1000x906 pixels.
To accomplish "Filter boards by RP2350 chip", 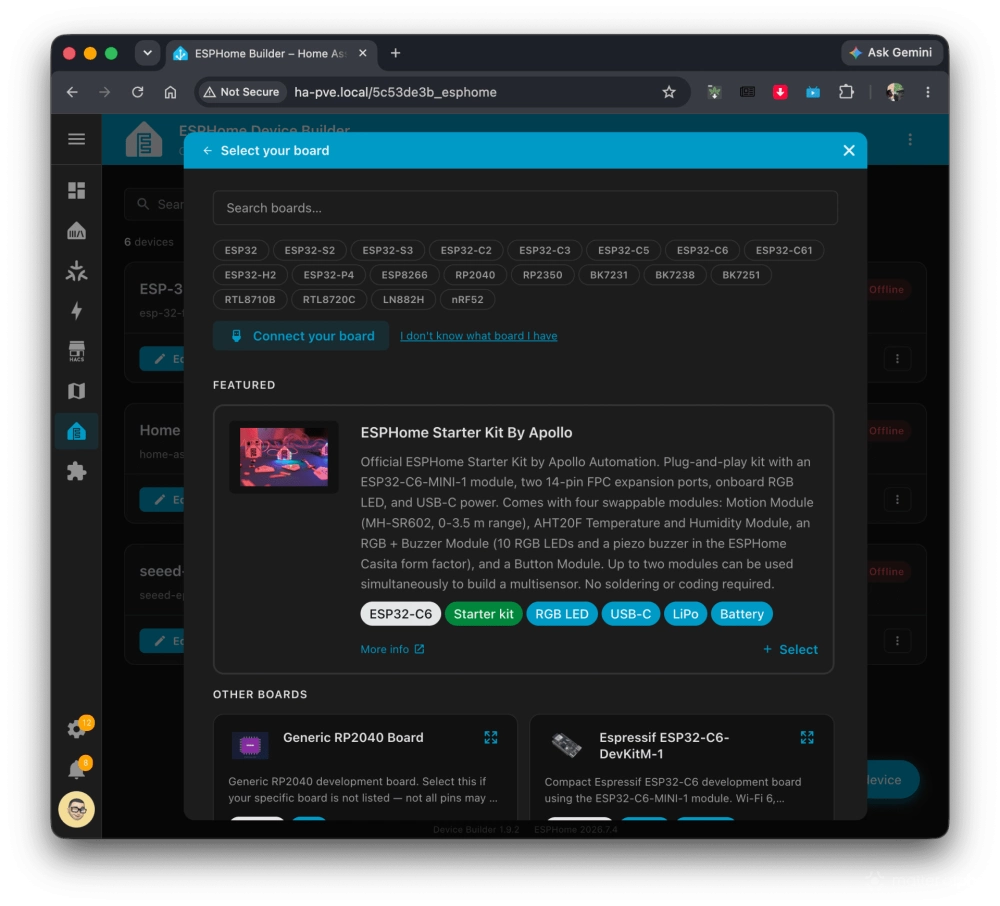I will [x=542, y=275].
